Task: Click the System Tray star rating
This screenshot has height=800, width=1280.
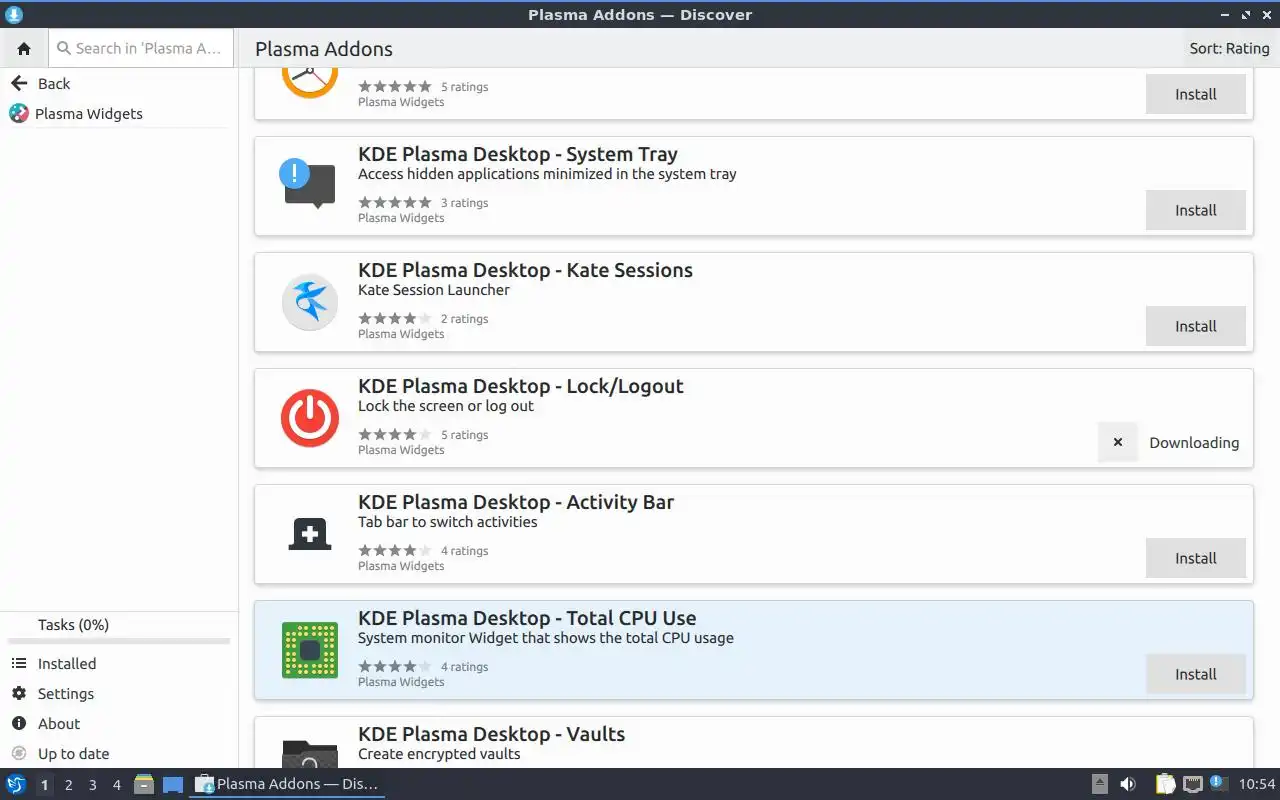Action: pos(395,203)
